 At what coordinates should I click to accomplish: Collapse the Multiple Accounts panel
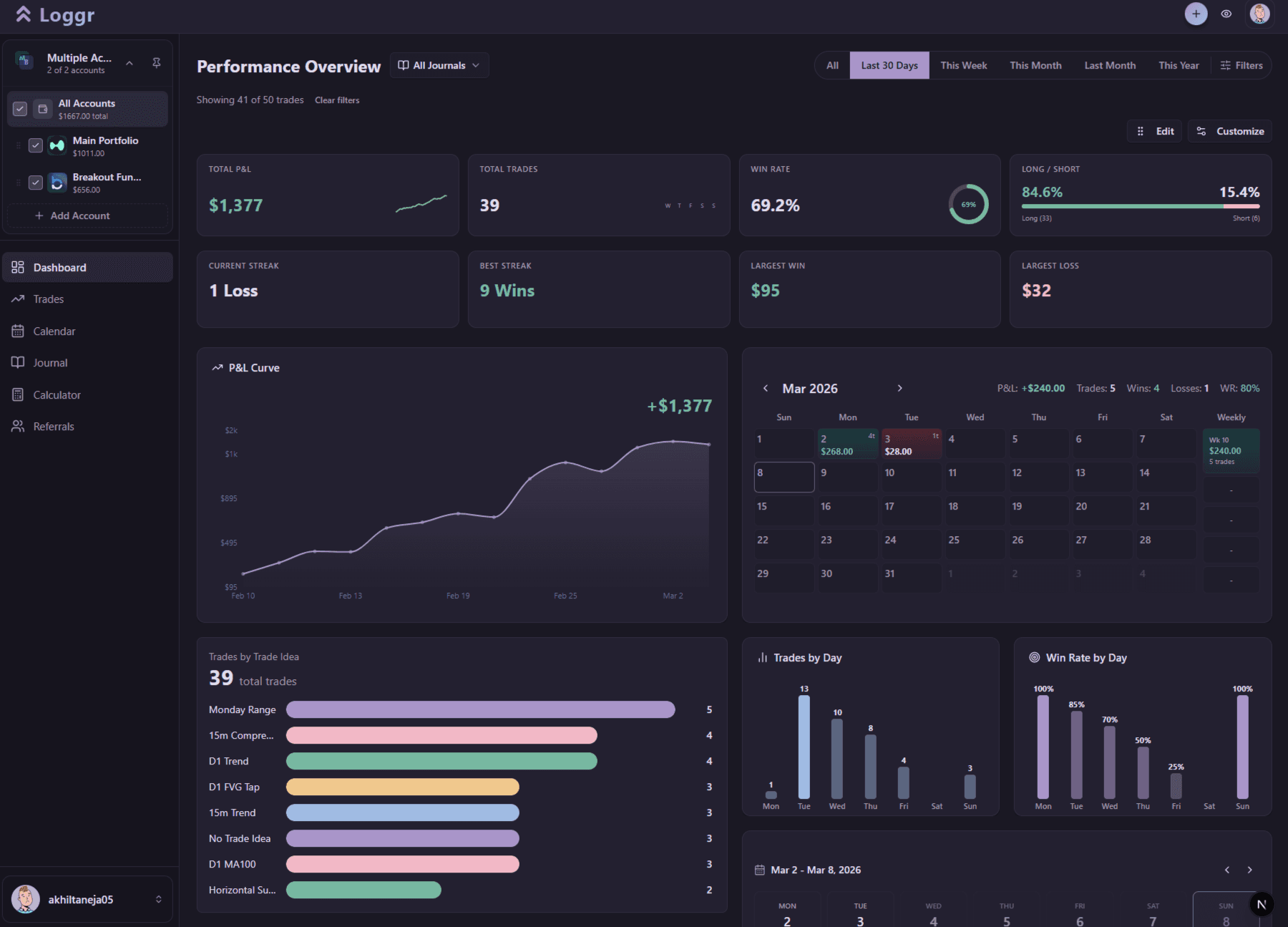[x=130, y=63]
